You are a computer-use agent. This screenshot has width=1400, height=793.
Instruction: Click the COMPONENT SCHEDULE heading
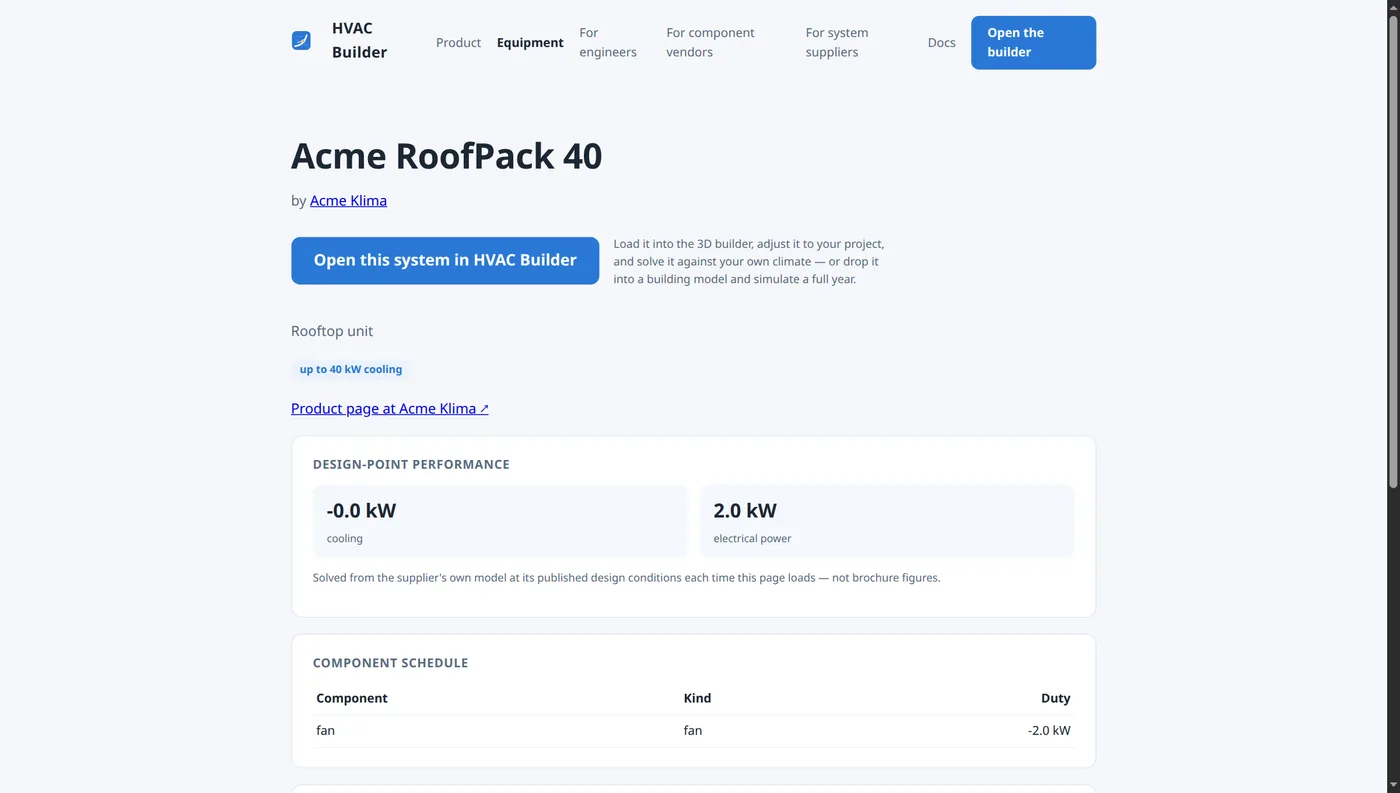tap(390, 663)
